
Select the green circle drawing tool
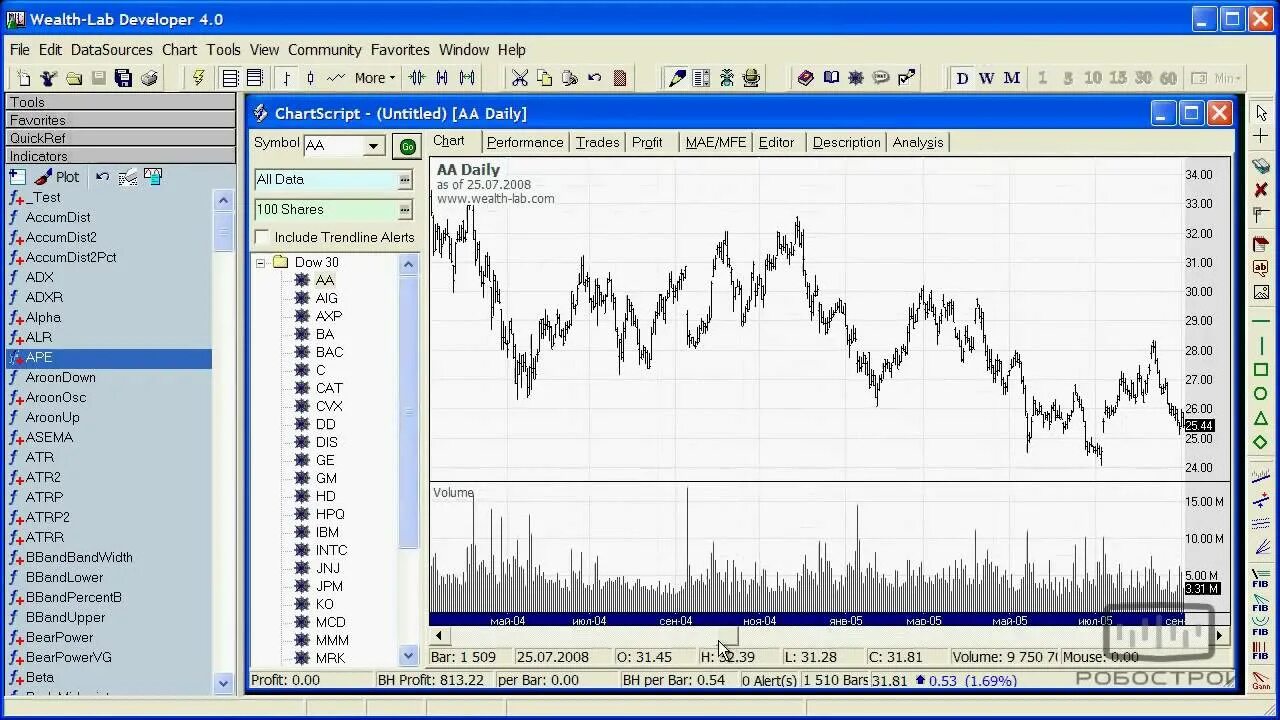[x=1261, y=394]
